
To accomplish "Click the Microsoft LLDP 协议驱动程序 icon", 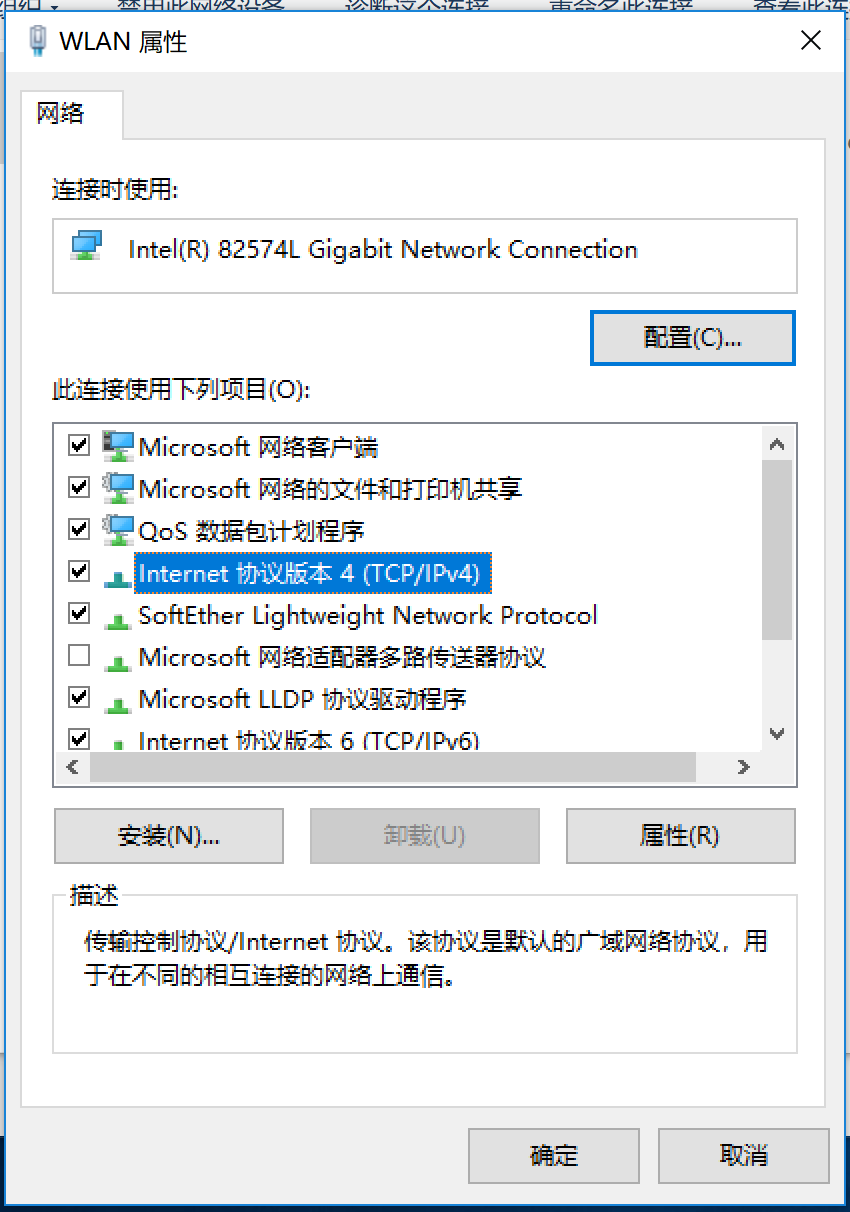I will click(x=119, y=704).
